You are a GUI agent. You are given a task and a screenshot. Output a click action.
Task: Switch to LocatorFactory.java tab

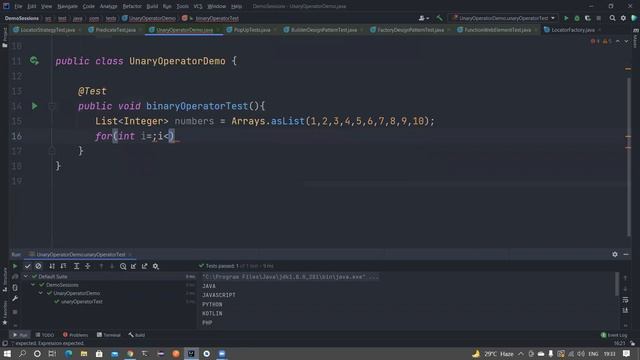[573, 30]
